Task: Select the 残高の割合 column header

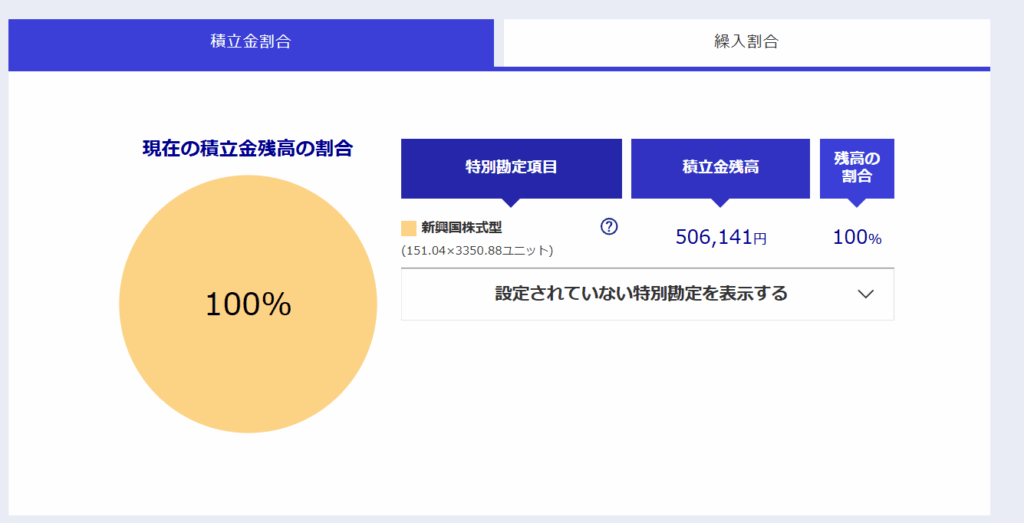Action: (x=857, y=168)
